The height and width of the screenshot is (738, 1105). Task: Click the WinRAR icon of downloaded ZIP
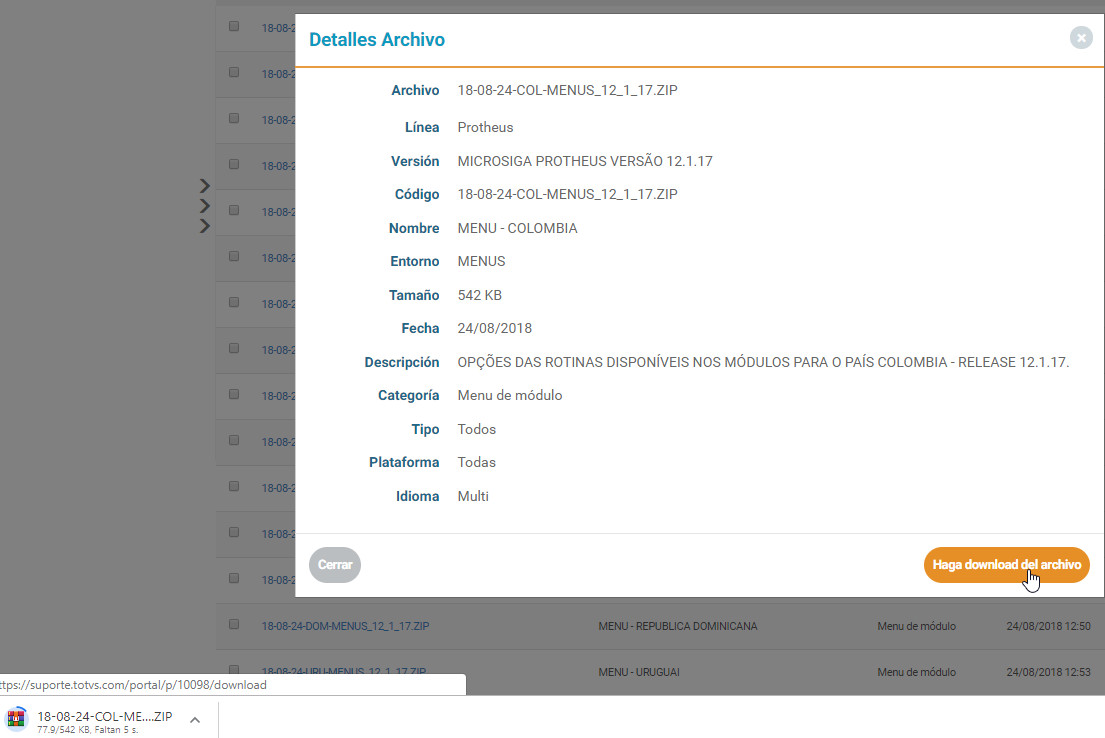pos(16,719)
